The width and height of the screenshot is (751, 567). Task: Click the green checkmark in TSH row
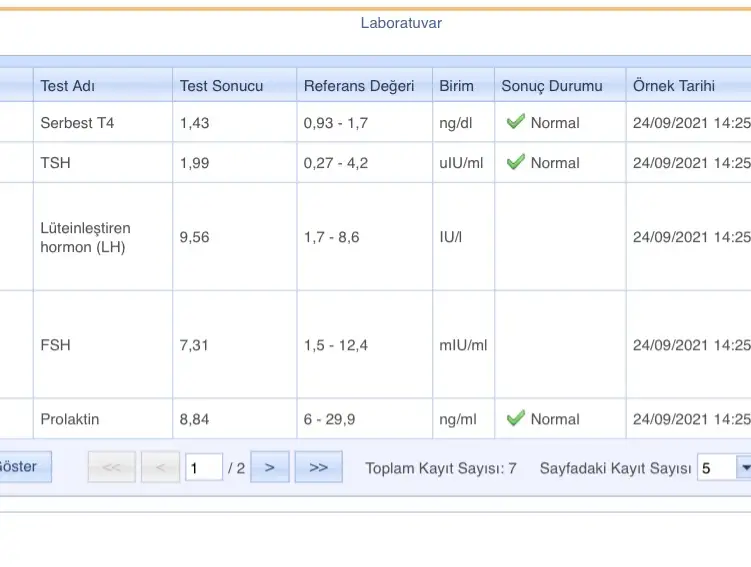[x=515, y=162]
